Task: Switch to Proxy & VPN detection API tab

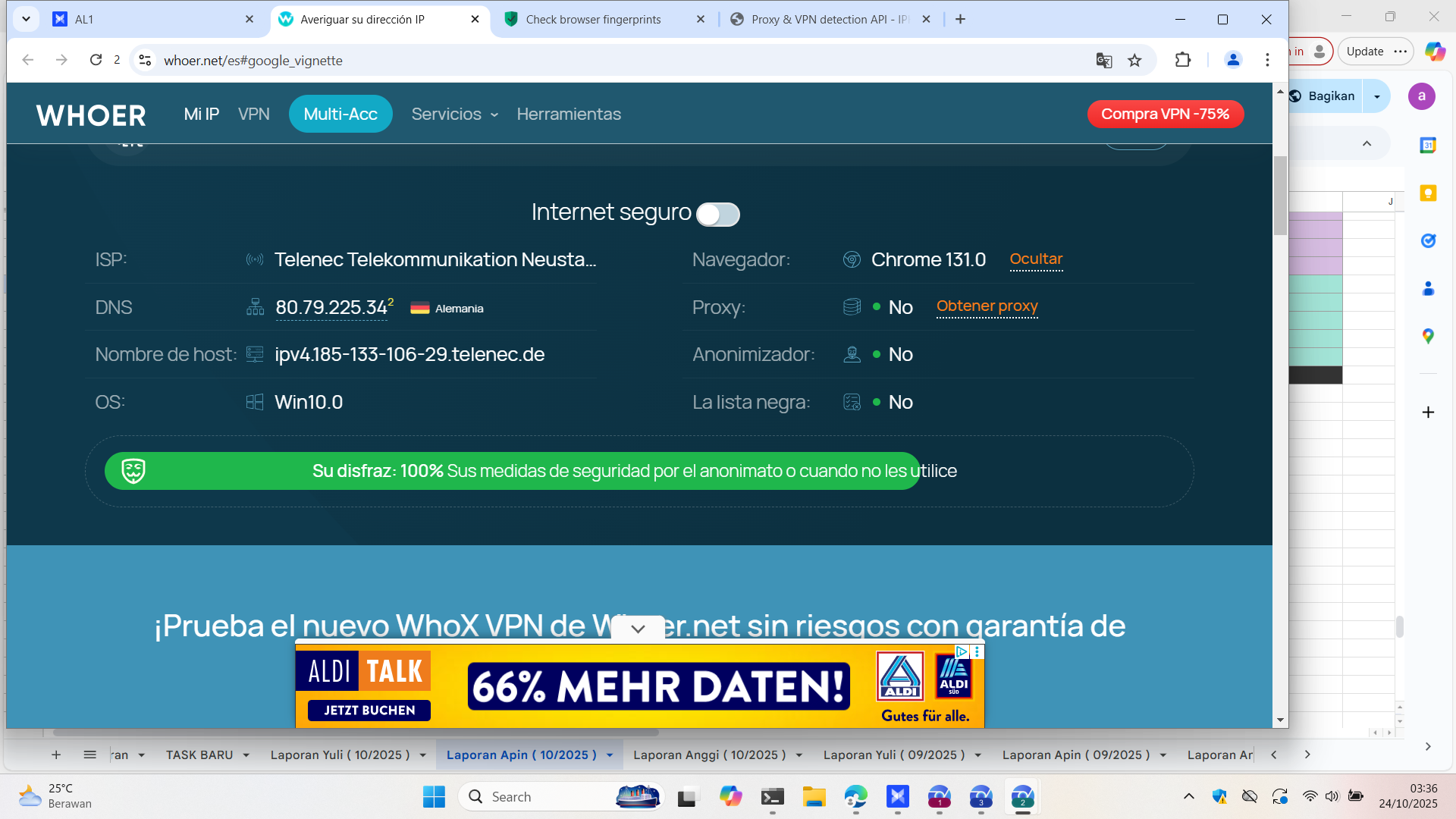Action: point(830,19)
